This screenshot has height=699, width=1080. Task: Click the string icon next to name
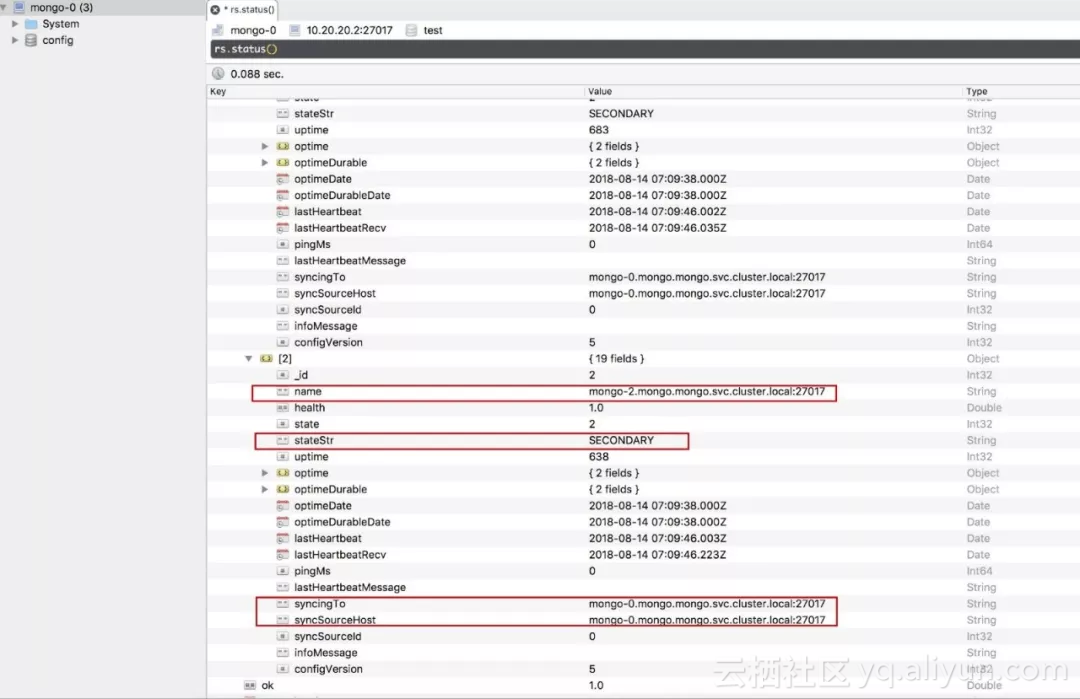[282, 391]
